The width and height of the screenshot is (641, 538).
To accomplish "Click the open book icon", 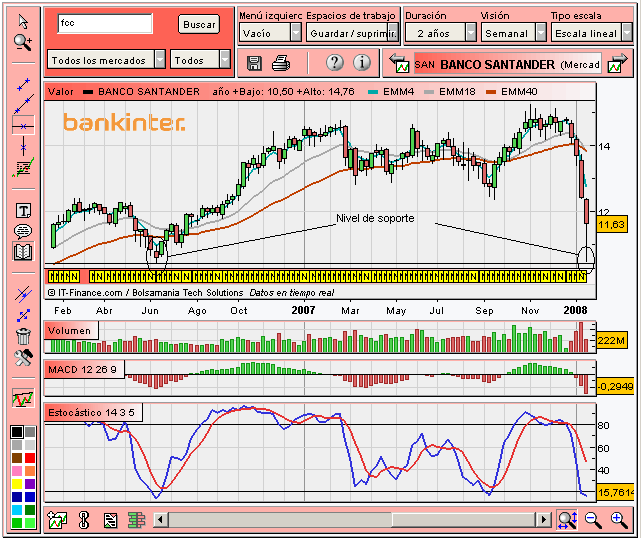I will tap(23, 252).
